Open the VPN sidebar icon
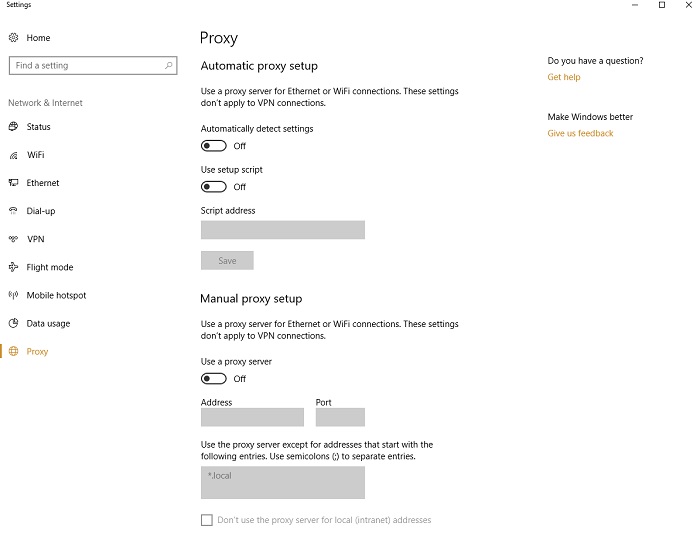 (x=13, y=239)
